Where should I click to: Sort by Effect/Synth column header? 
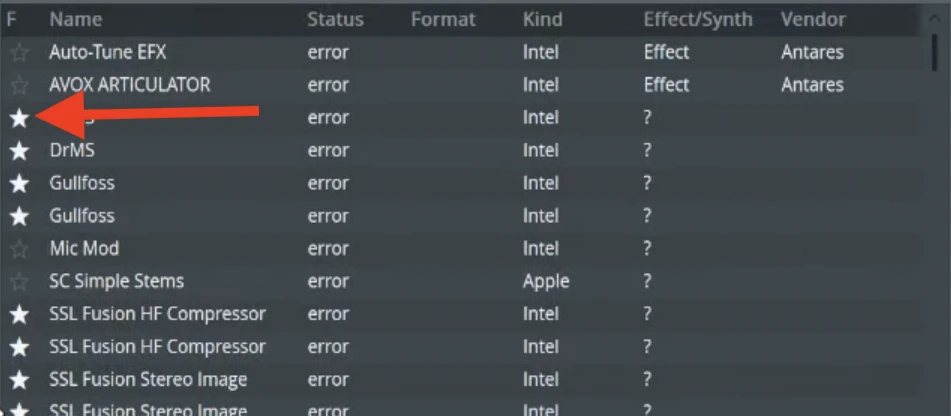697,19
